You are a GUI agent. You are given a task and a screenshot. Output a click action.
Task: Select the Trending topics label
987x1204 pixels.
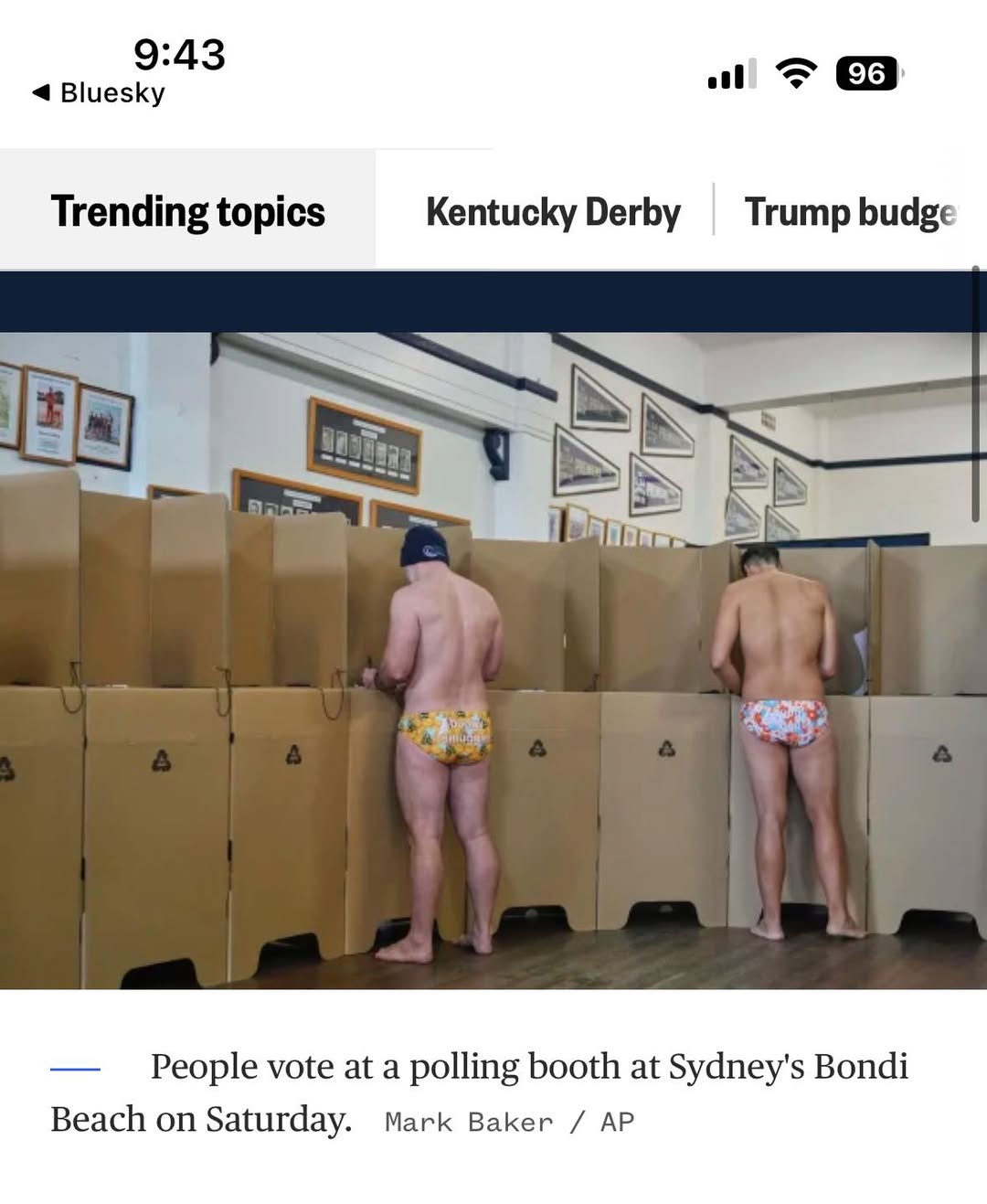tap(188, 211)
